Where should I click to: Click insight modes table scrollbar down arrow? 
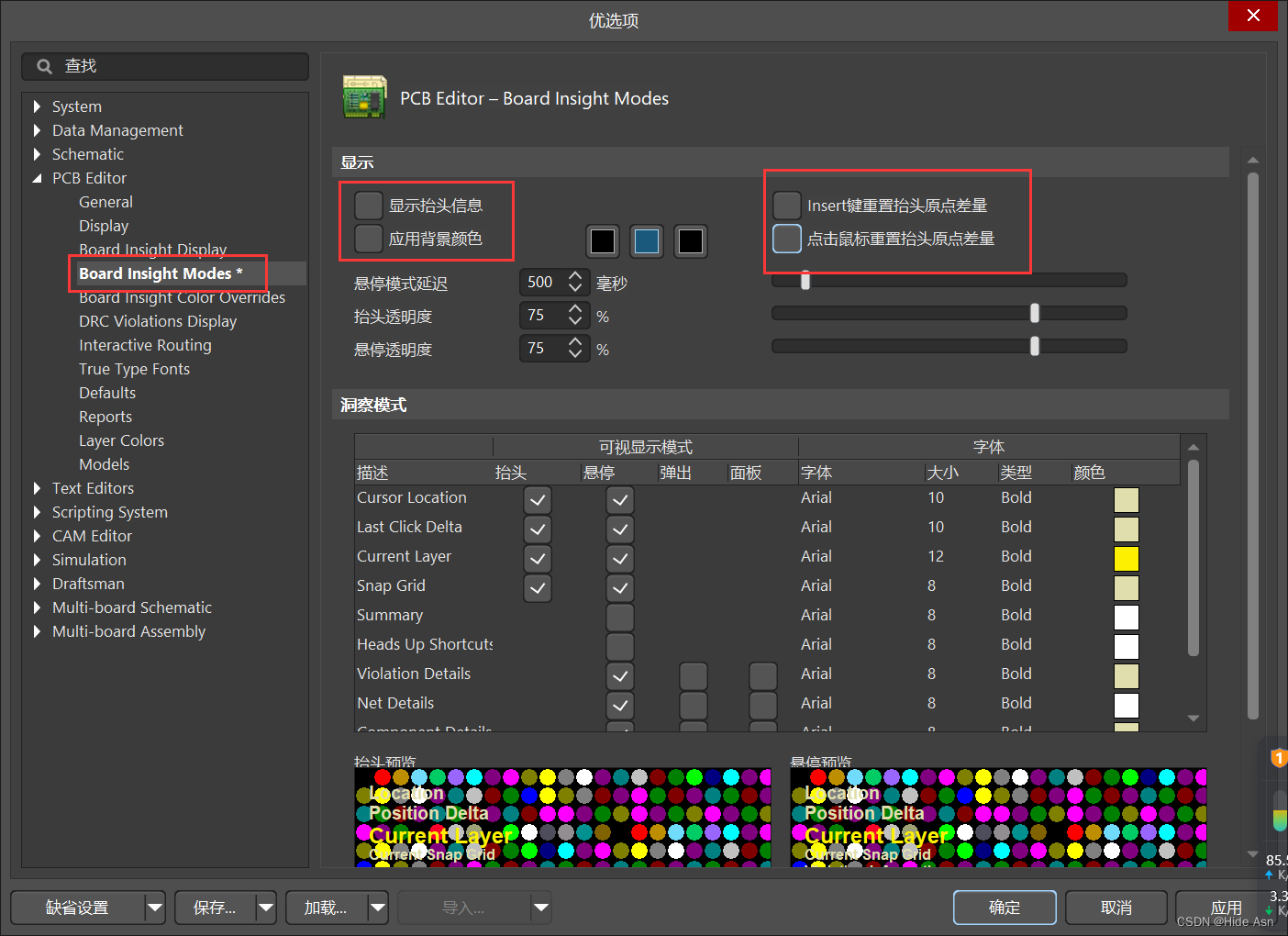click(1194, 719)
